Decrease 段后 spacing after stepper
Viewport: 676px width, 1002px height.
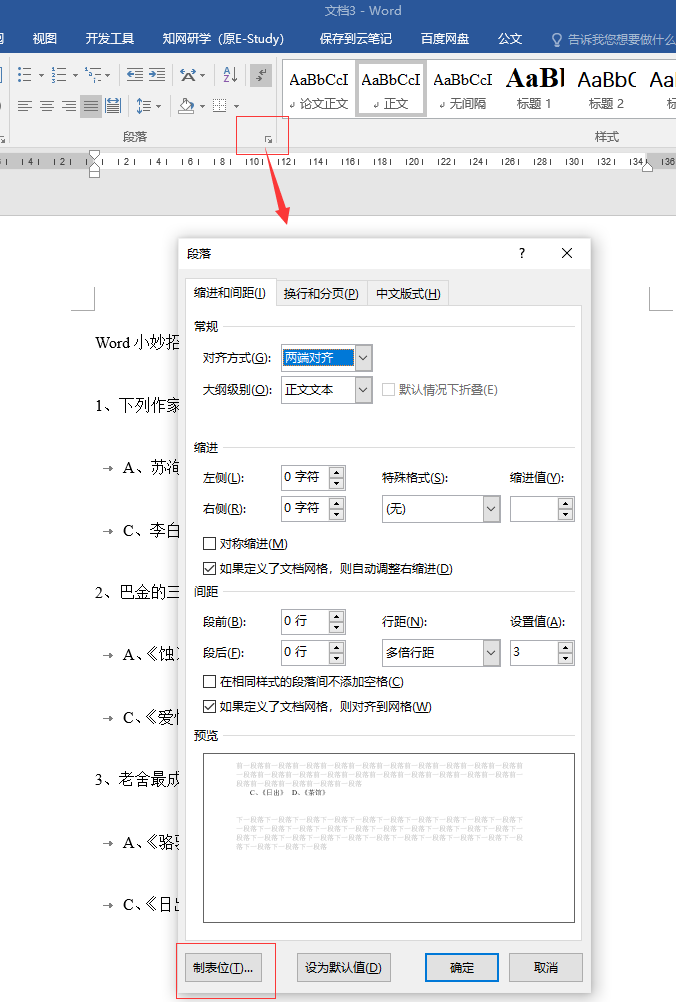(337, 658)
